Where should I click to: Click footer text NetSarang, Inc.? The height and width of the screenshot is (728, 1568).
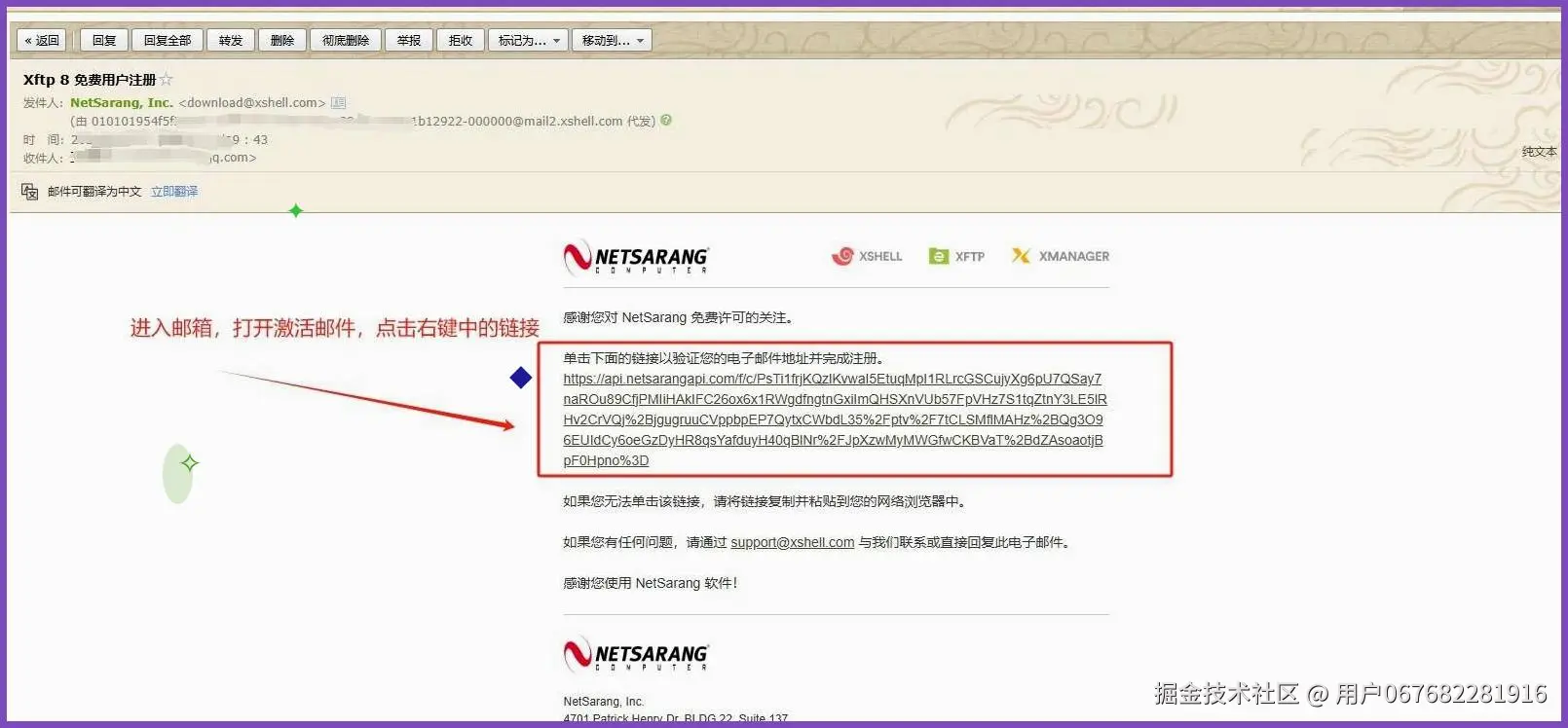tap(604, 701)
